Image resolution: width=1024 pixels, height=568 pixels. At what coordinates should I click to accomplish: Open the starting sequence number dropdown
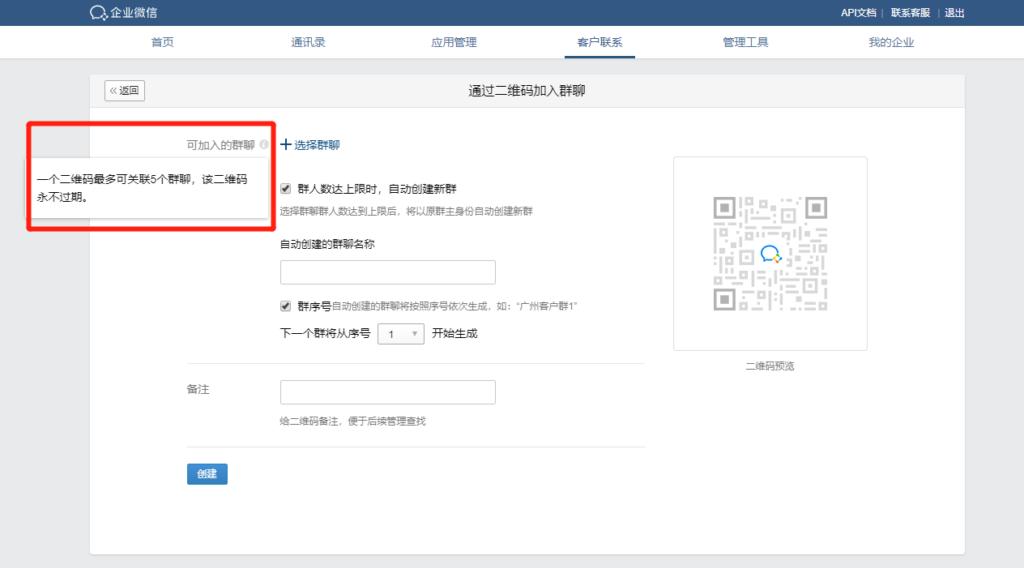pyautogui.click(x=401, y=334)
